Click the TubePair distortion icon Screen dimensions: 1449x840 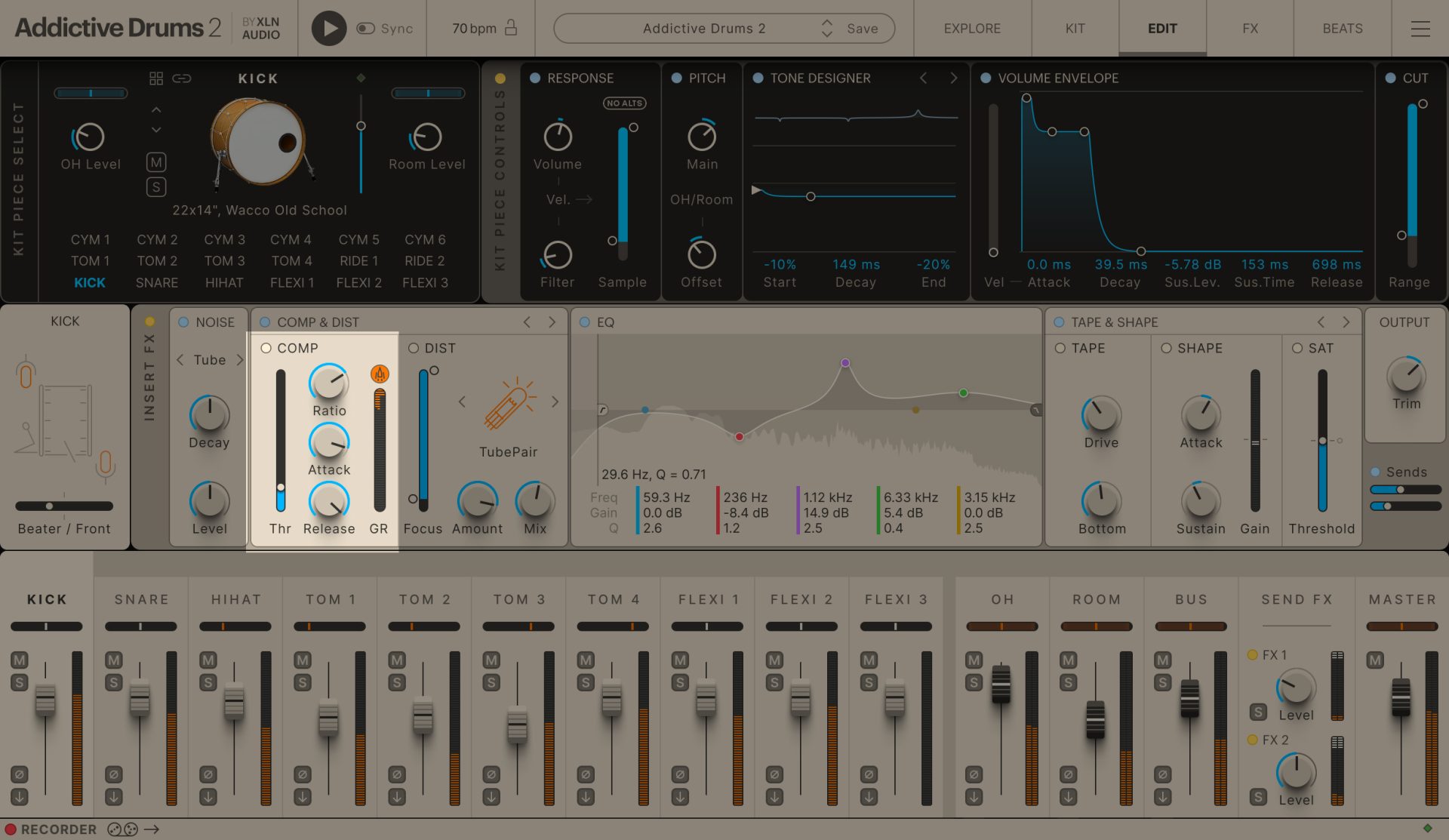(x=509, y=404)
